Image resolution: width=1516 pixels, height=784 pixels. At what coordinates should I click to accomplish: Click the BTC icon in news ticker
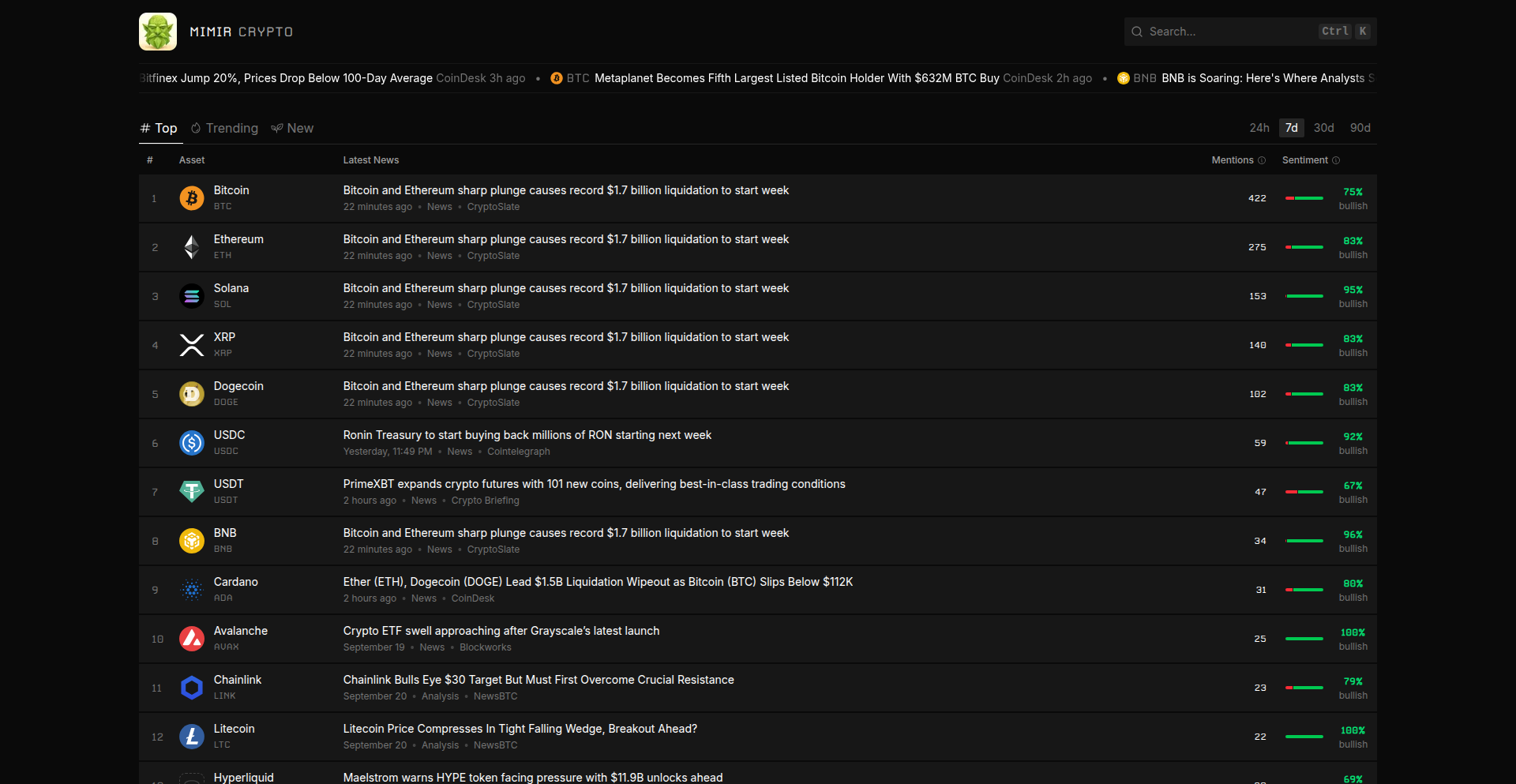point(557,78)
